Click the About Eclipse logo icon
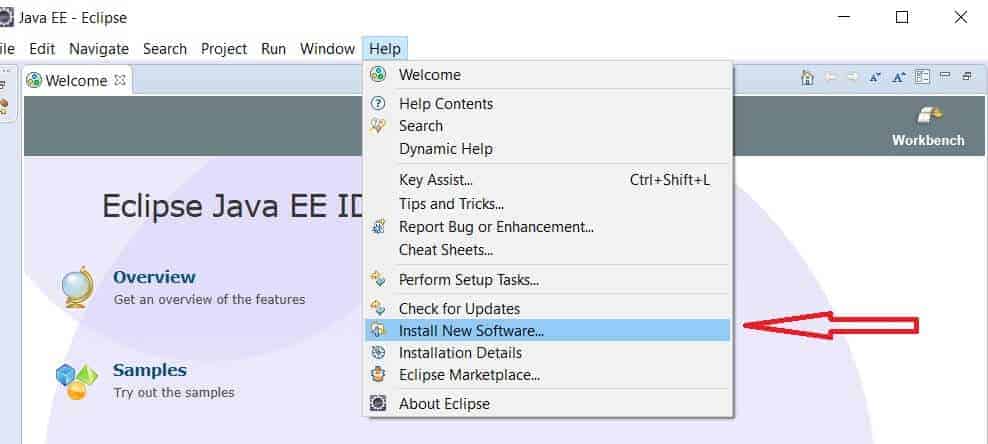Viewport: 988px width, 444px height. click(377, 403)
